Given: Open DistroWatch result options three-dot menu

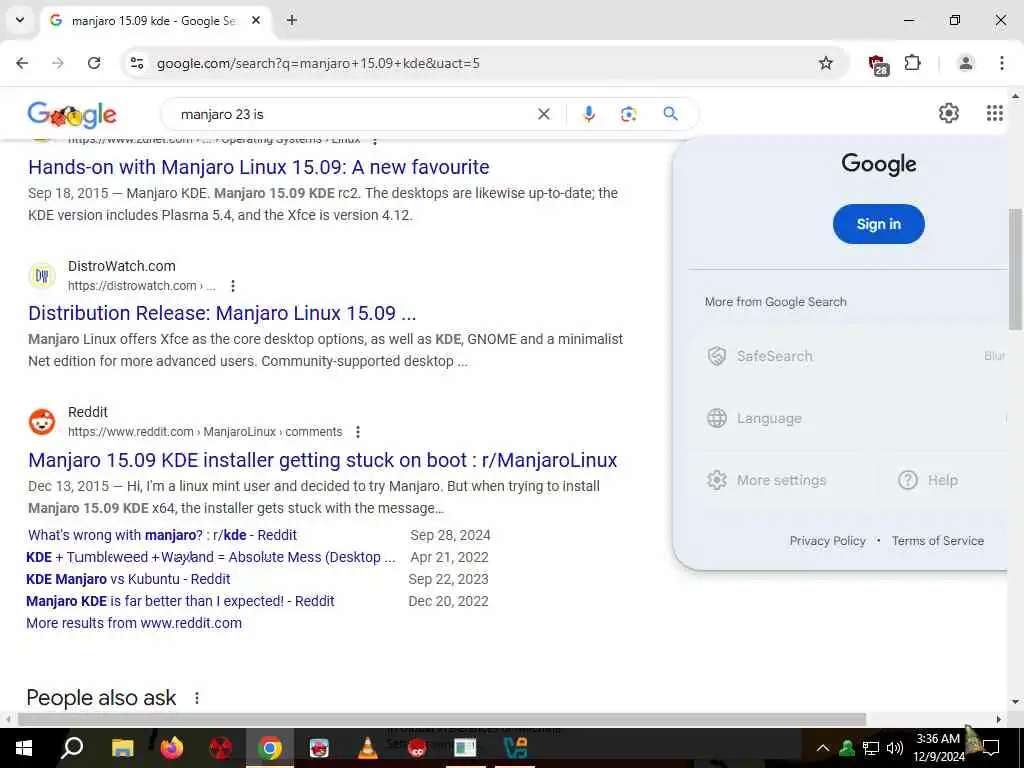Looking at the screenshot, I should [232, 285].
